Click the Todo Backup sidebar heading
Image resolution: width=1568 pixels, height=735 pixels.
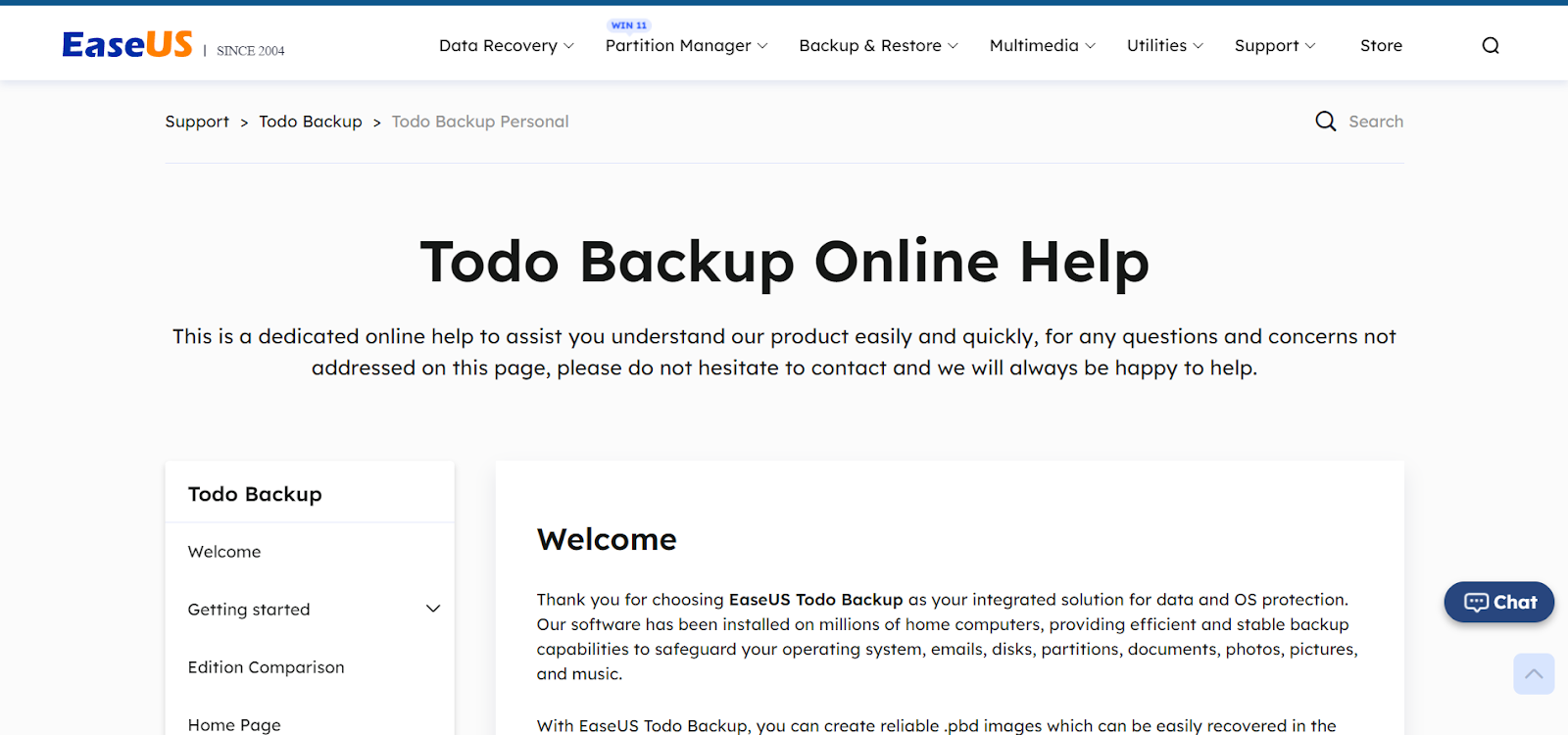coord(255,494)
